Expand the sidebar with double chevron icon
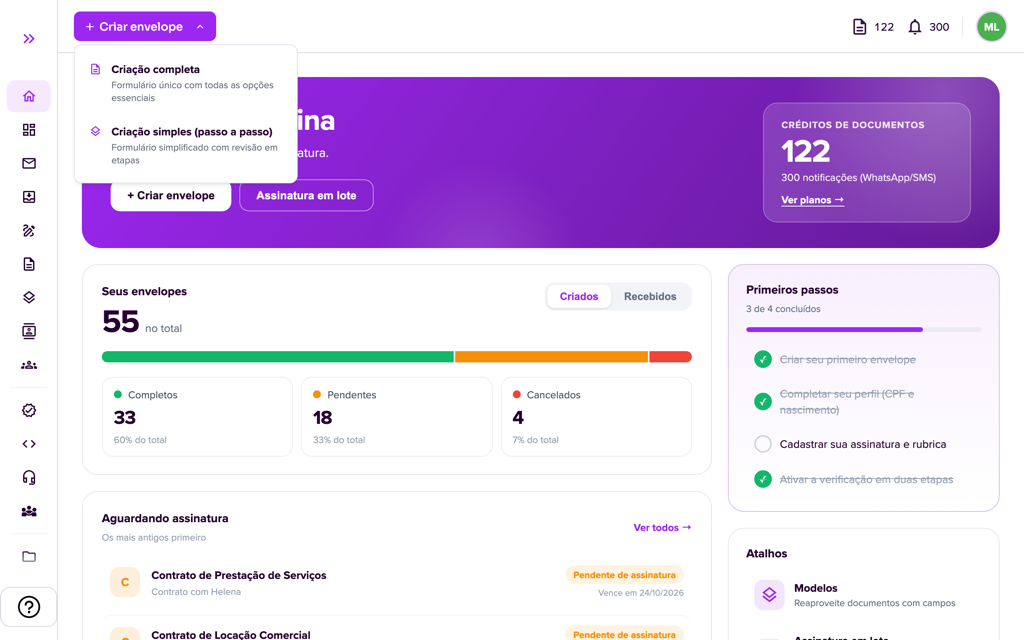 coord(29,39)
